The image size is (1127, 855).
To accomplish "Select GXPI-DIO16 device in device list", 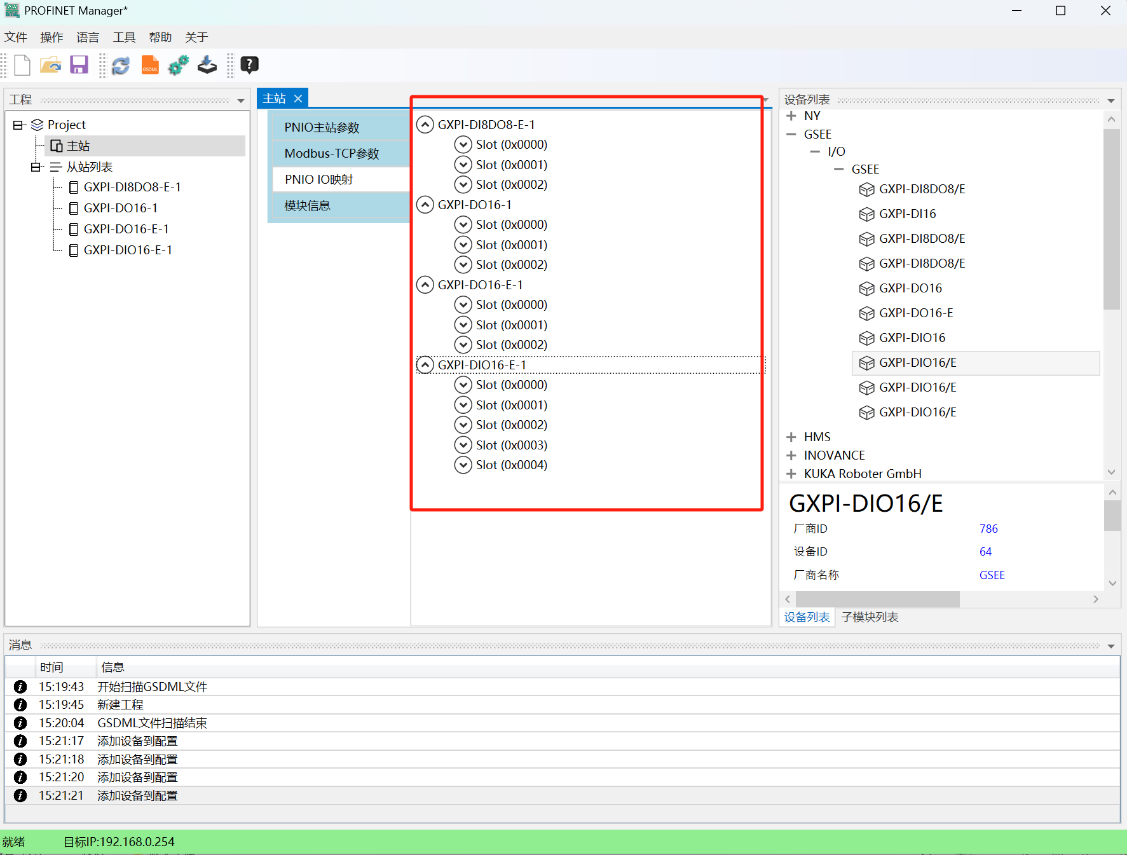I will [x=912, y=338].
